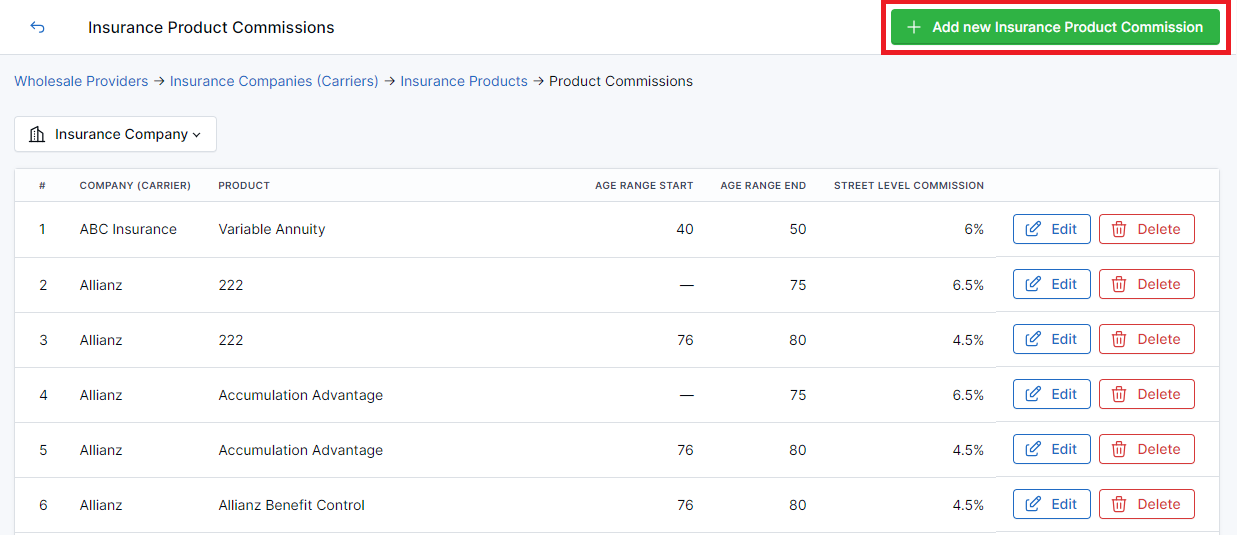
Task: Click the Street Level Commission column header
Action: click(909, 185)
